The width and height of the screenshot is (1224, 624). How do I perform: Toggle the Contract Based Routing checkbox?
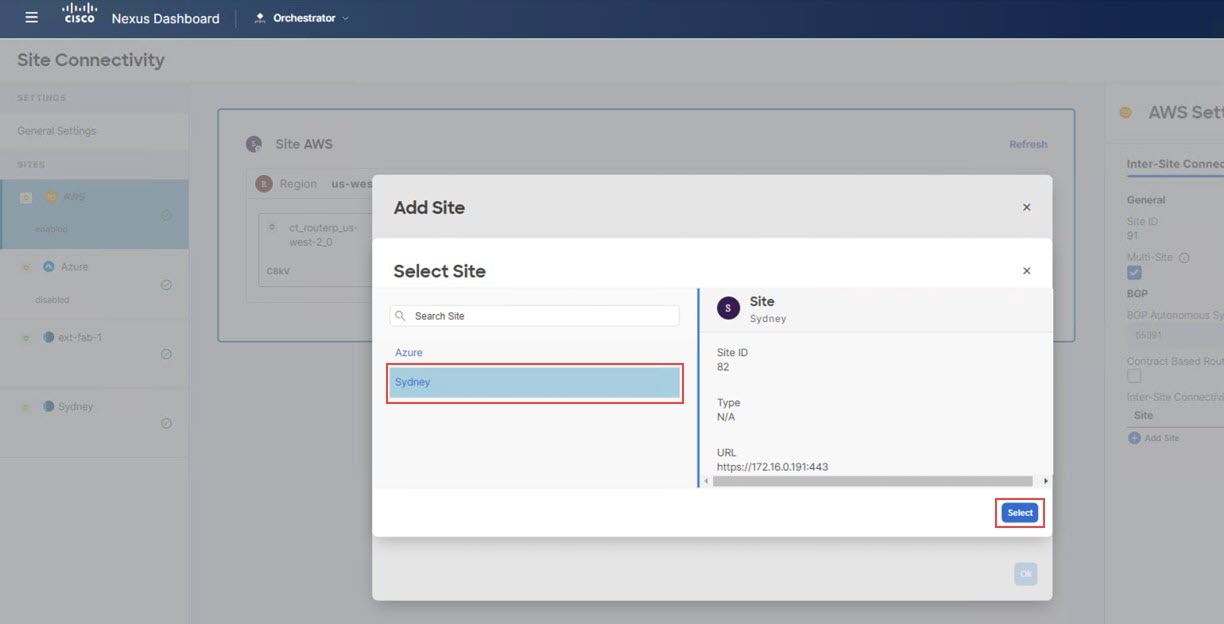[x=1134, y=376]
